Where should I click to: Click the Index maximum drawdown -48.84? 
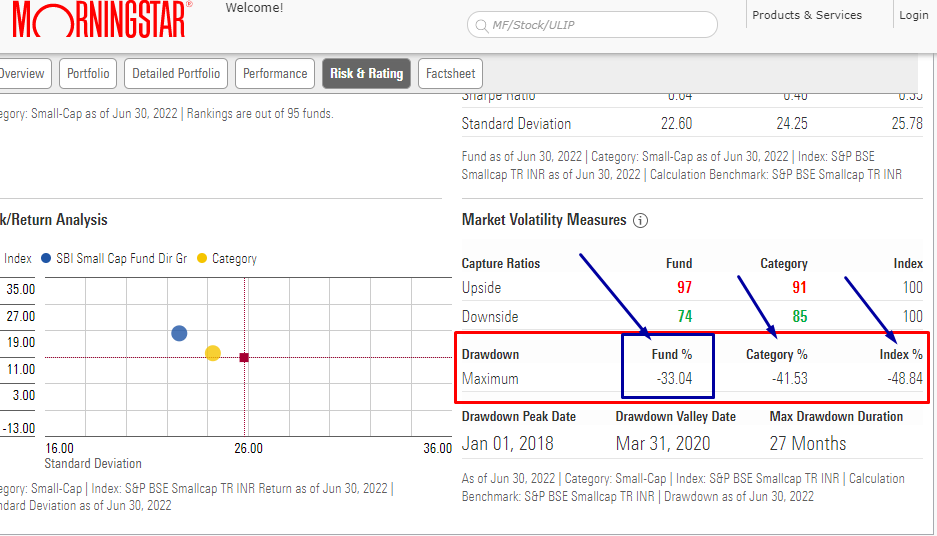click(x=905, y=379)
